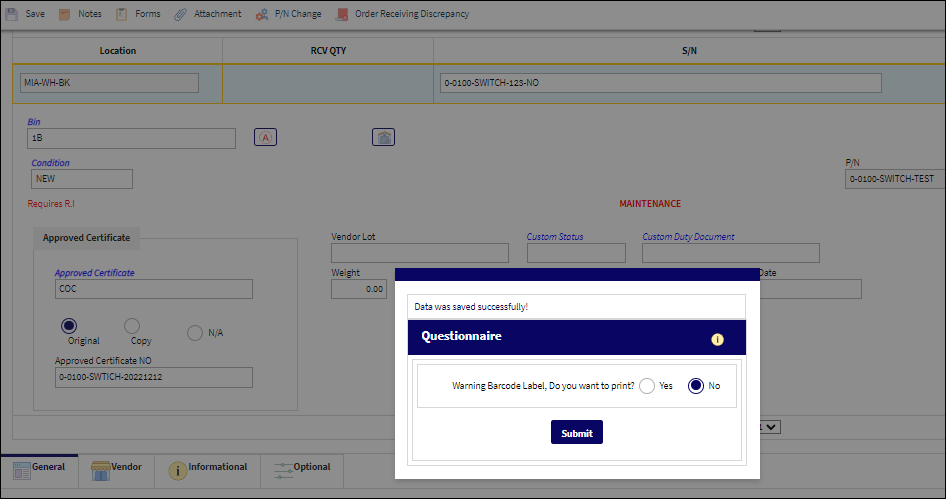Click the Custom Duty Document field
946x499 pixels.
pyautogui.click(x=731, y=253)
